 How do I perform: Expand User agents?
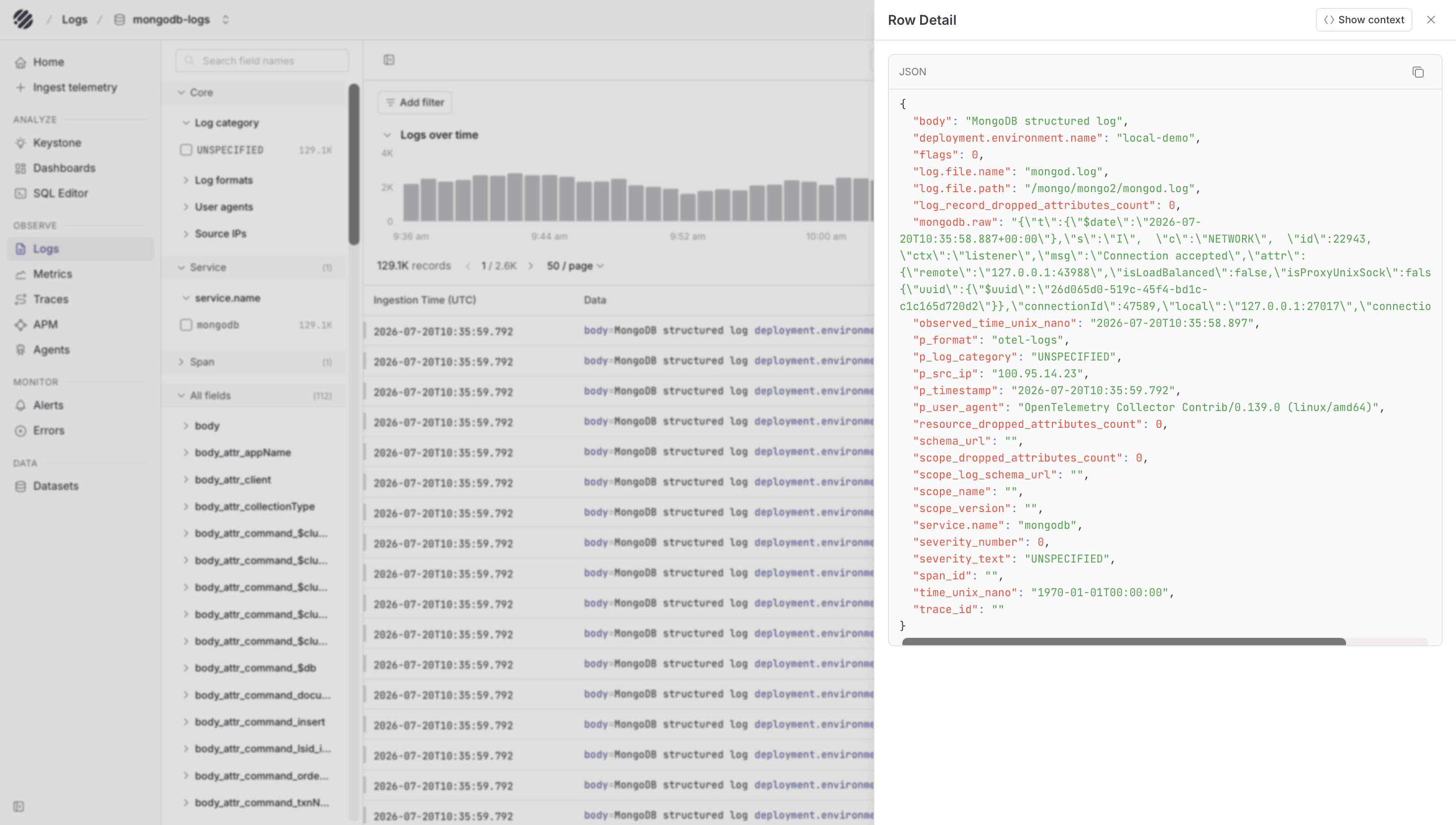186,207
